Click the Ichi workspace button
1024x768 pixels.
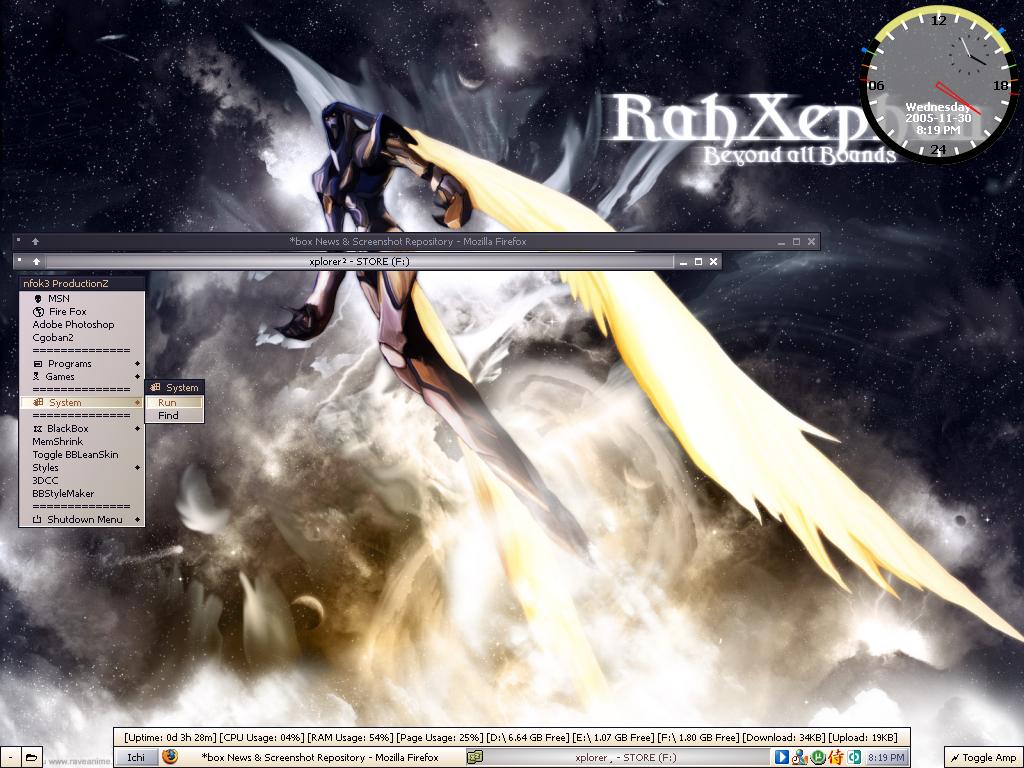(x=136, y=758)
